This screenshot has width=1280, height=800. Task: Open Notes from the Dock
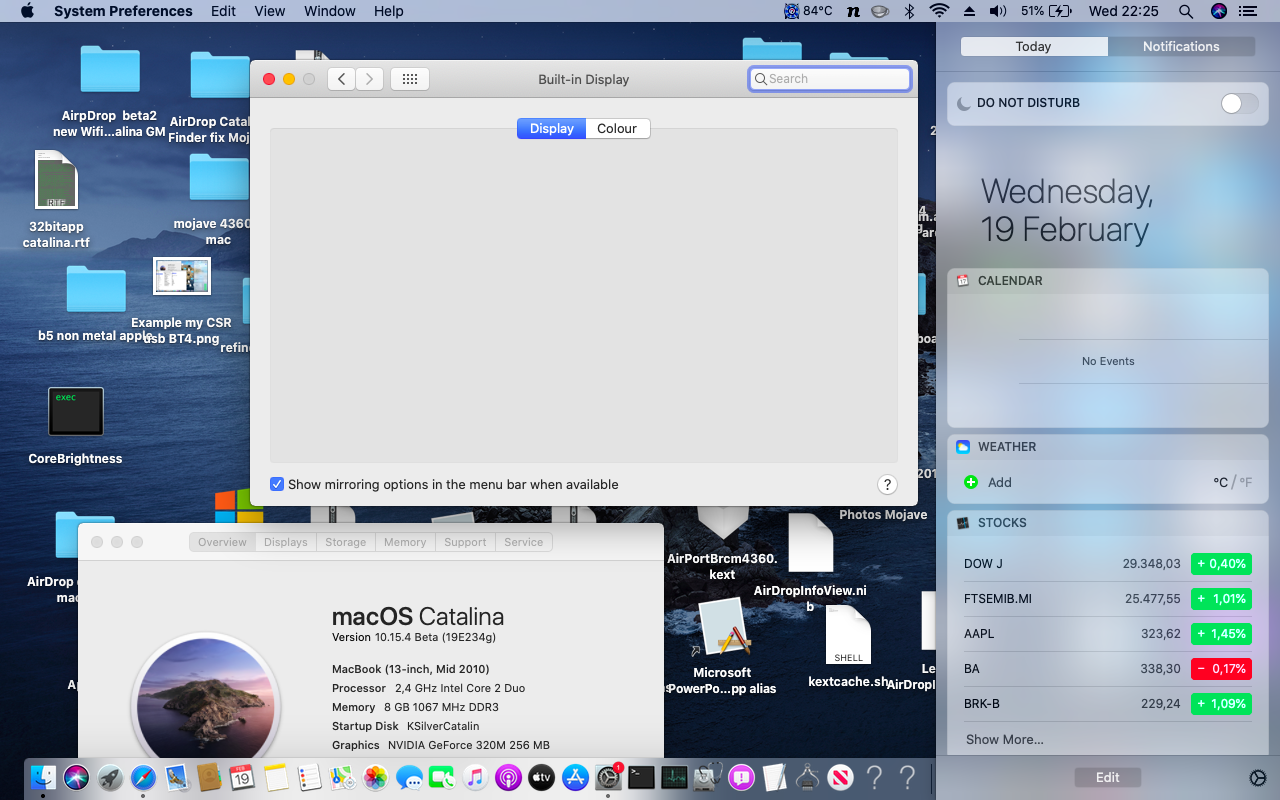click(276, 777)
